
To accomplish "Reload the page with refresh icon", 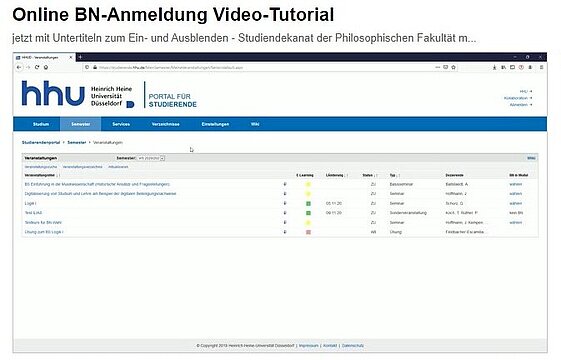I will click(x=37, y=67).
